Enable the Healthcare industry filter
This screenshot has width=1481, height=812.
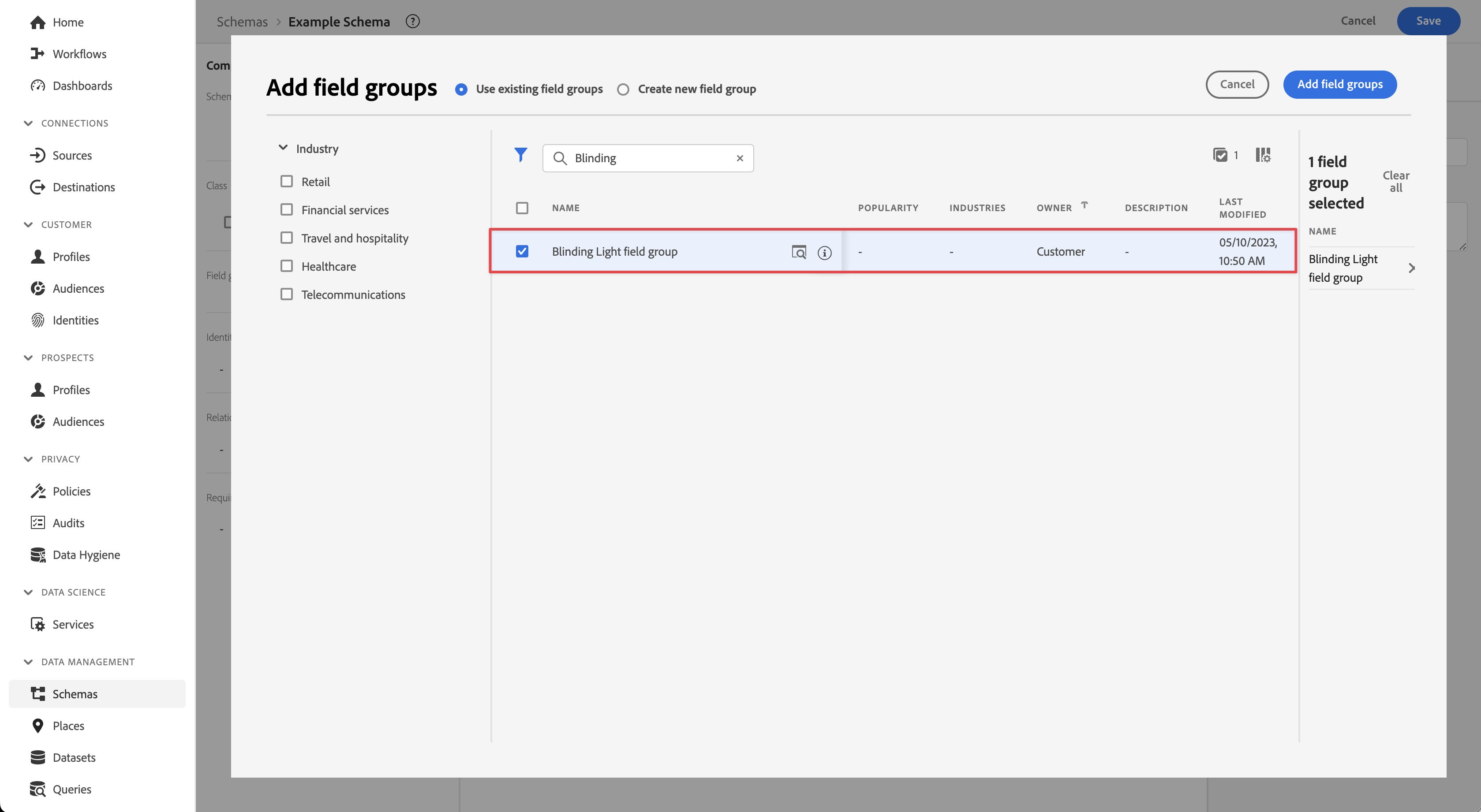pyautogui.click(x=286, y=266)
